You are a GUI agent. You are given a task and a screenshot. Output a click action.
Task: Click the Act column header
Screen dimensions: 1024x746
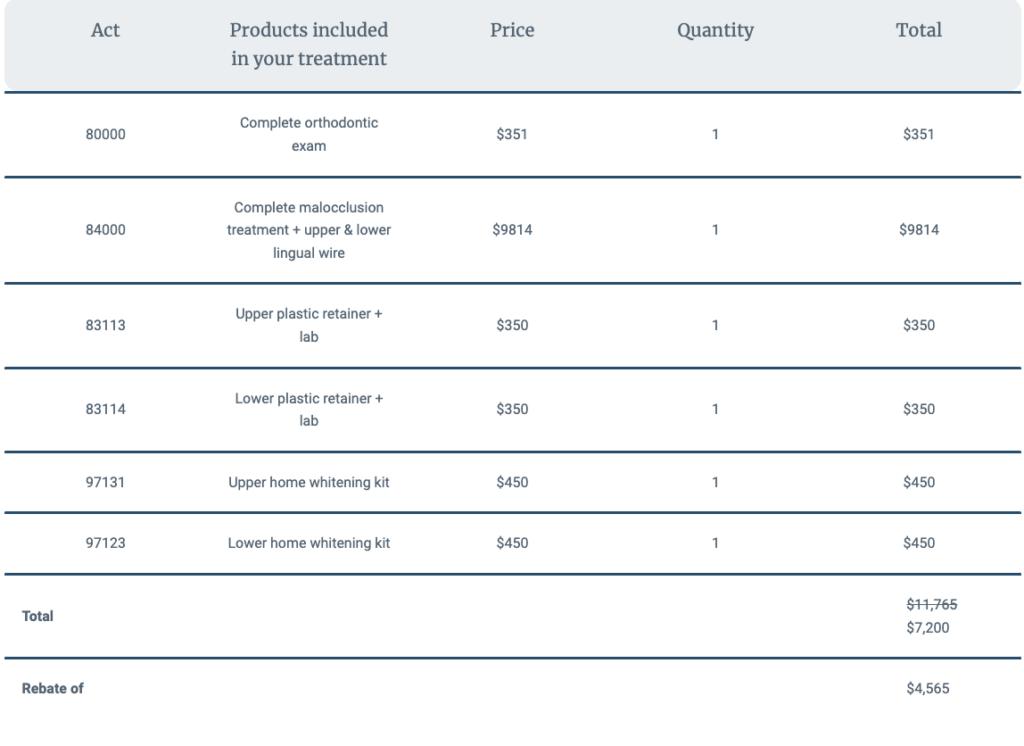[105, 30]
